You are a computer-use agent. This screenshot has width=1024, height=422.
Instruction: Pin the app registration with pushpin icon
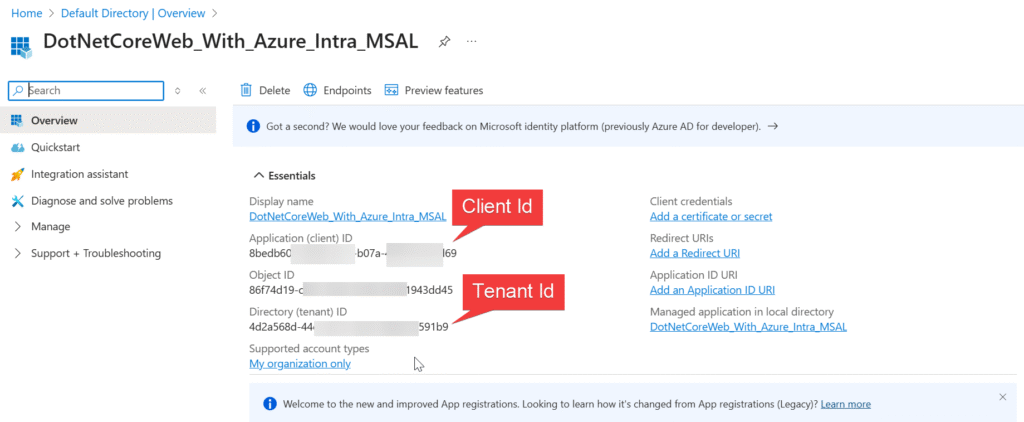pos(444,42)
